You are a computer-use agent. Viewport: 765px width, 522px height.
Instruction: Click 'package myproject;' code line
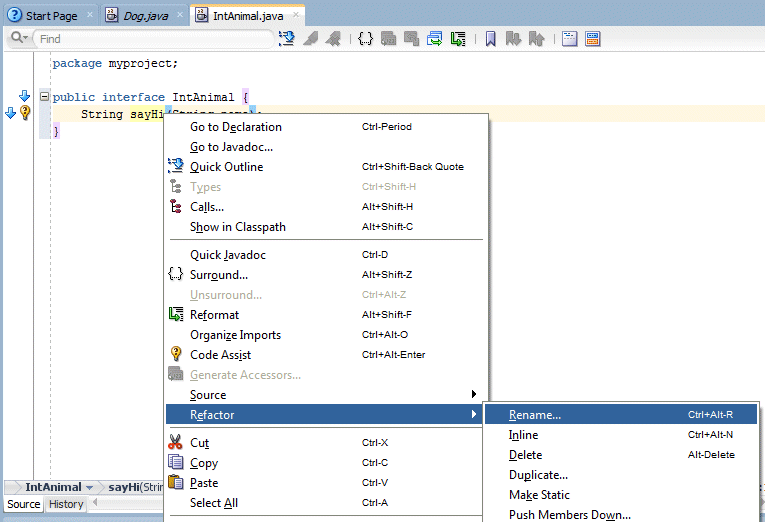point(115,63)
